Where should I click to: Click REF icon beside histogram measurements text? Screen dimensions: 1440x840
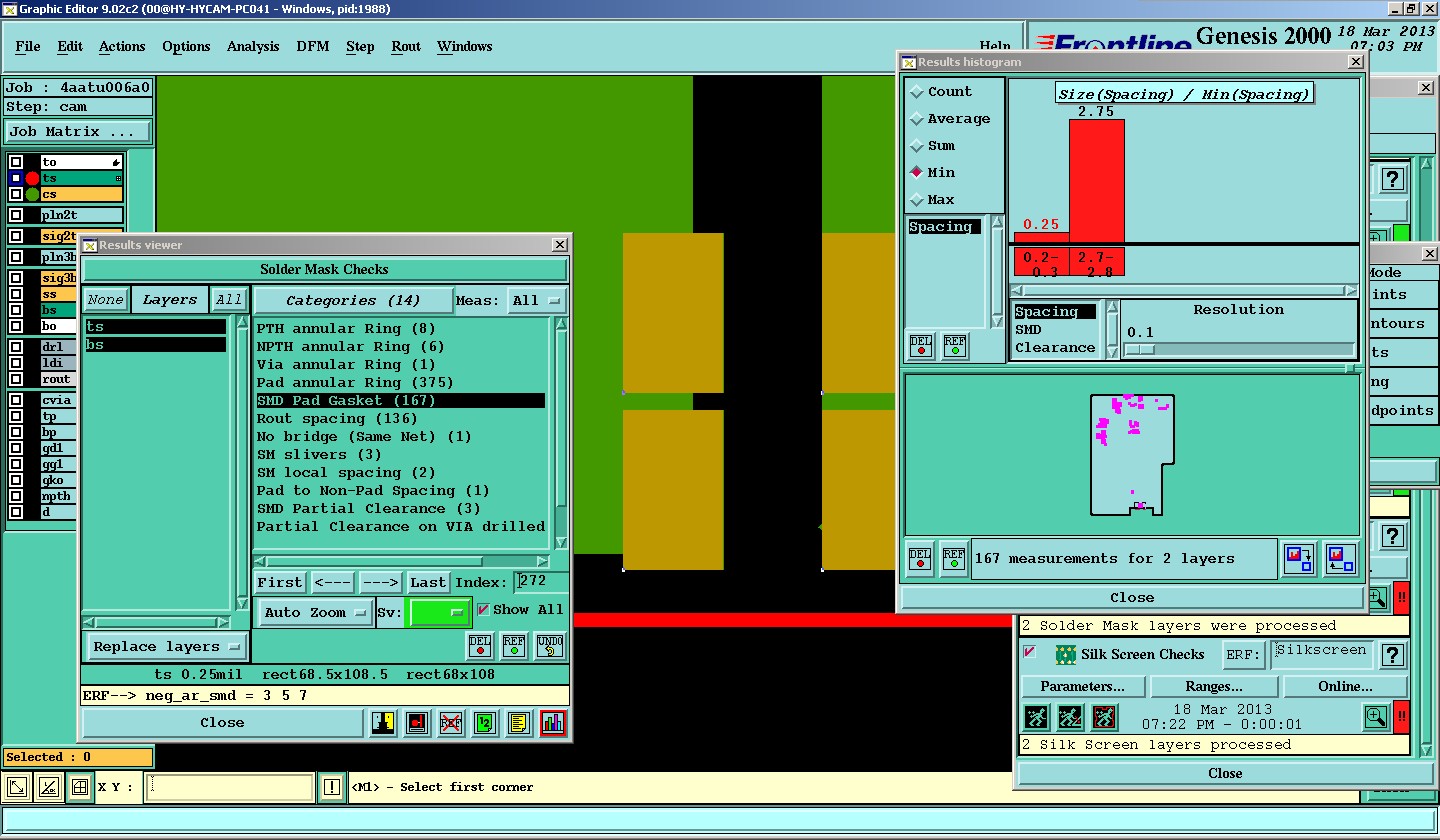point(954,558)
